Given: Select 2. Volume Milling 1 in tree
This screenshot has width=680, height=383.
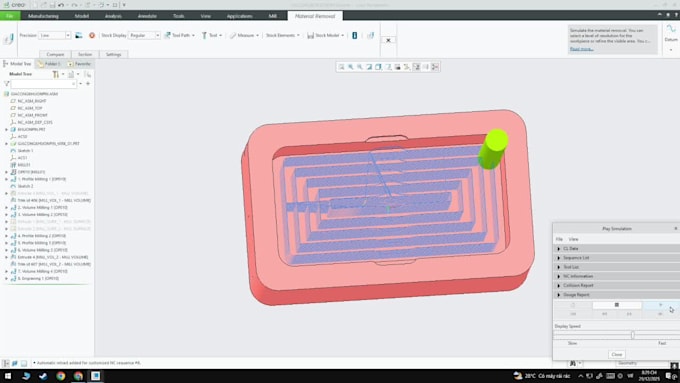Looking at the screenshot, I should (42, 207).
